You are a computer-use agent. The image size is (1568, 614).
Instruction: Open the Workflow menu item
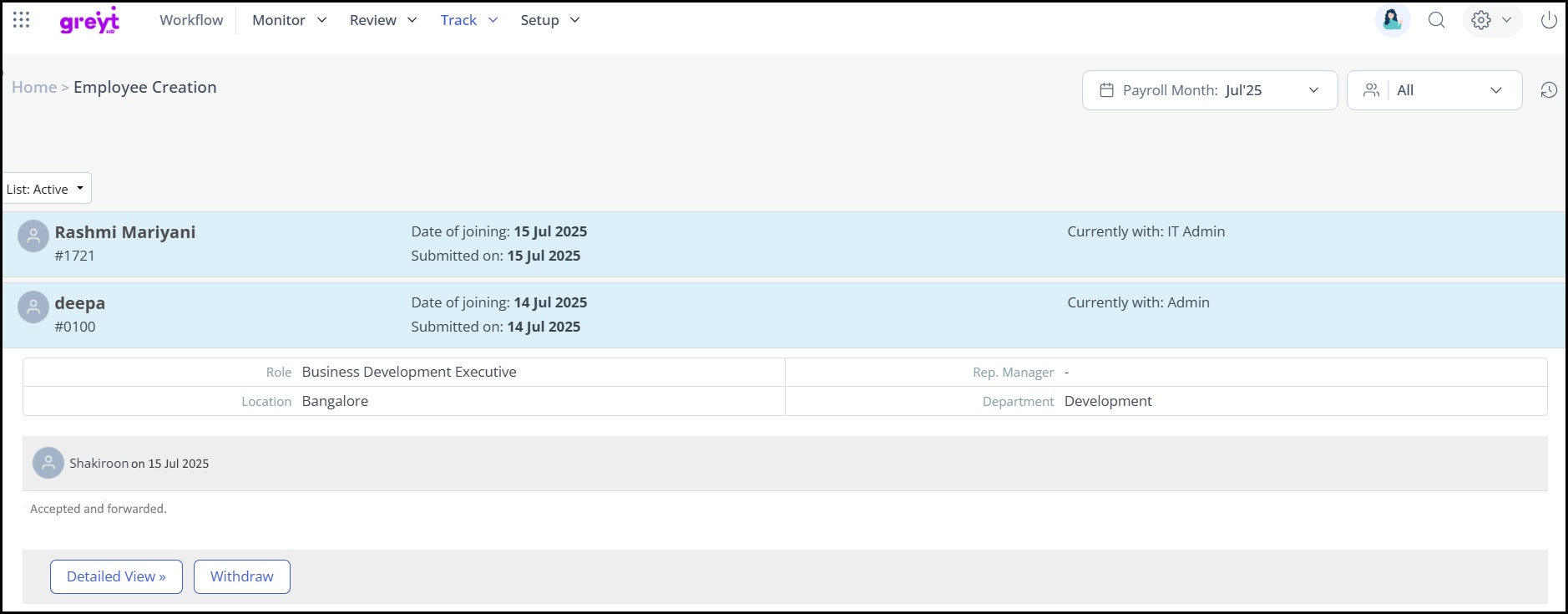[191, 20]
